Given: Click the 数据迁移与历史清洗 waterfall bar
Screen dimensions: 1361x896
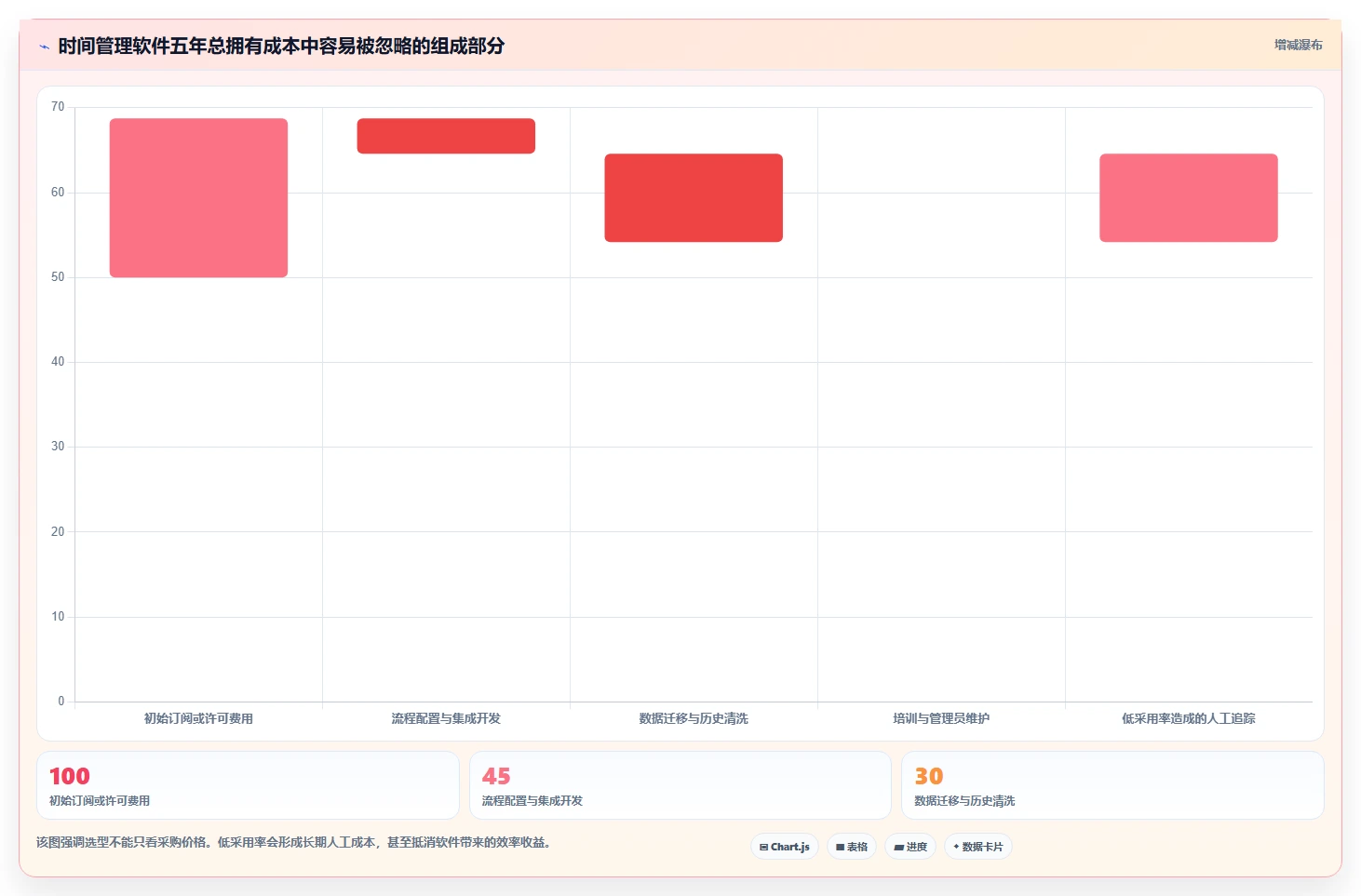Looking at the screenshot, I should pyautogui.click(x=694, y=197).
